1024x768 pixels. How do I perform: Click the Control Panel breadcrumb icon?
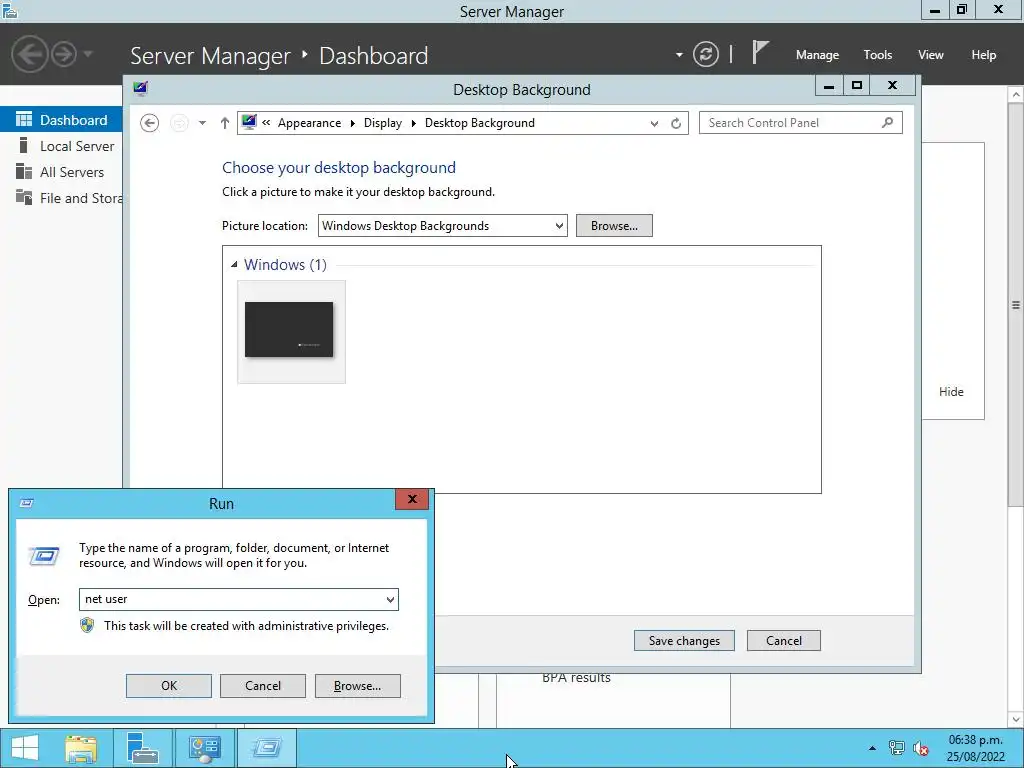pos(249,122)
